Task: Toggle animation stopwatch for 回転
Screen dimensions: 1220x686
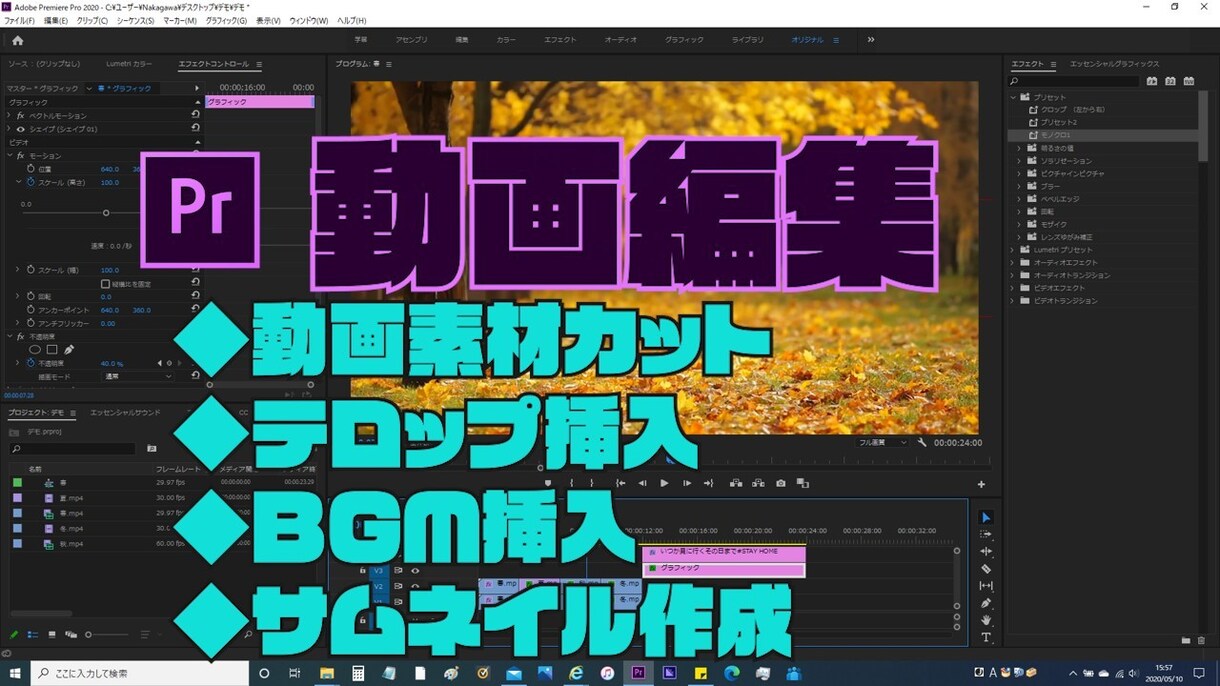Action: (31, 296)
